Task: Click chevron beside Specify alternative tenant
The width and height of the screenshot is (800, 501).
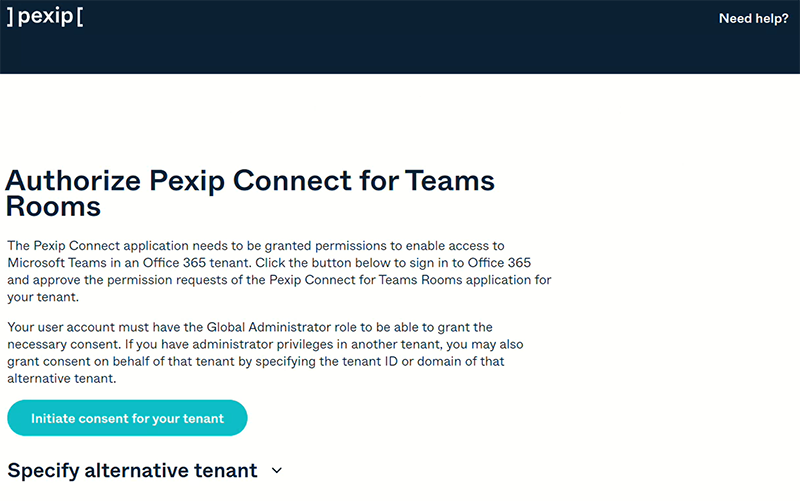Action: (277, 470)
